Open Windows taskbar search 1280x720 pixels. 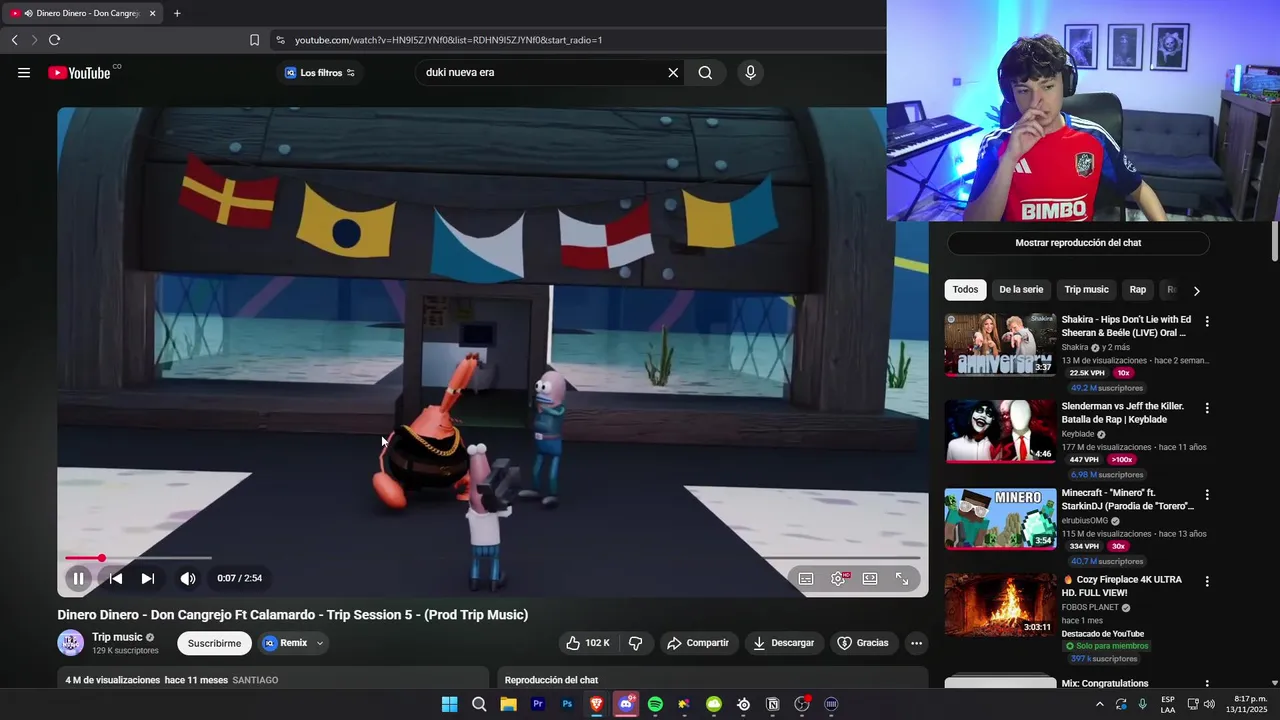click(x=479, y=704)
